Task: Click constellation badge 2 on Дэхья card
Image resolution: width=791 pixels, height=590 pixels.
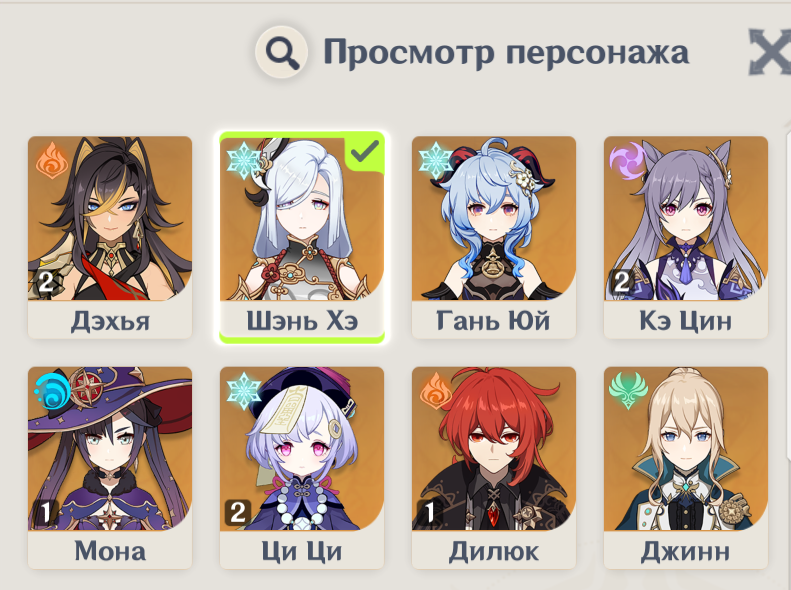Action: click(46, 282)
